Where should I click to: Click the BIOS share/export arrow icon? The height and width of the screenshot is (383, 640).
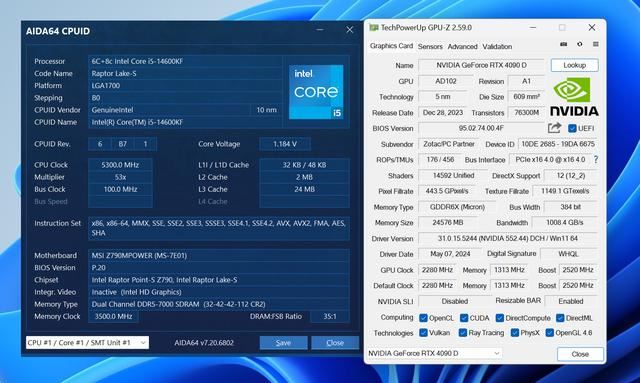[554, 128]
